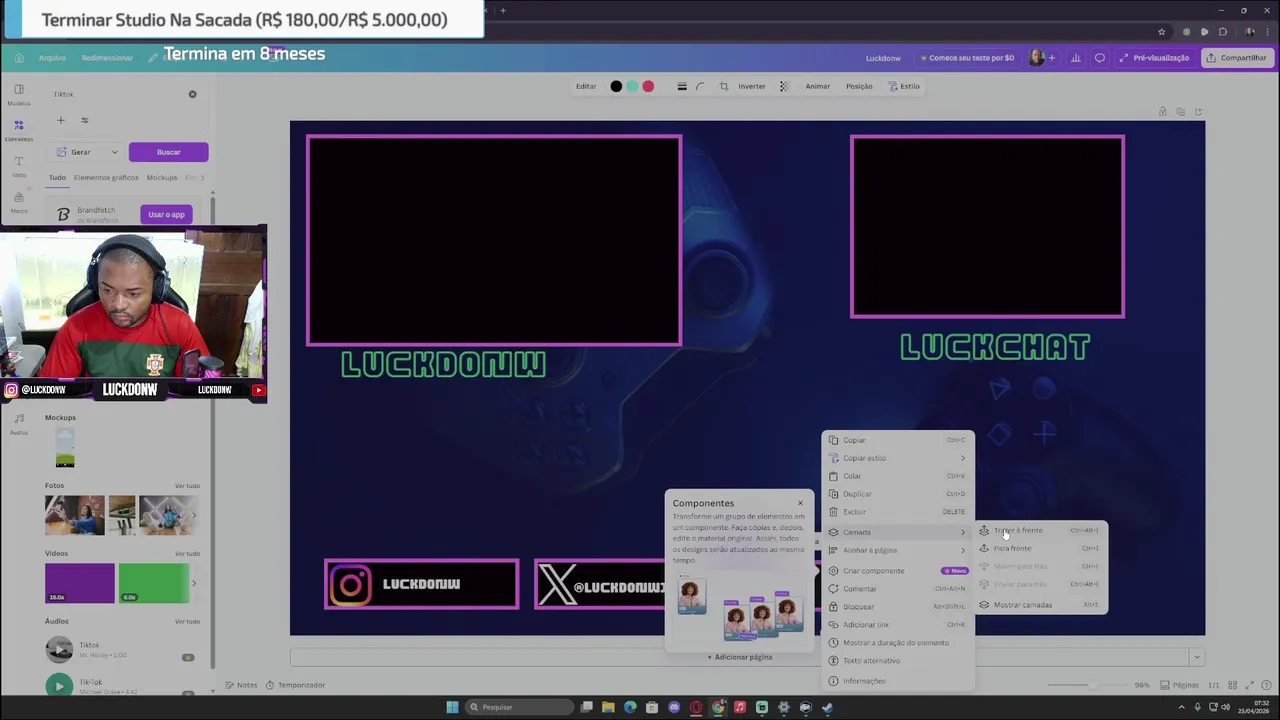
Task: Open corner rounding icon
Action: [x=700, y=86]
